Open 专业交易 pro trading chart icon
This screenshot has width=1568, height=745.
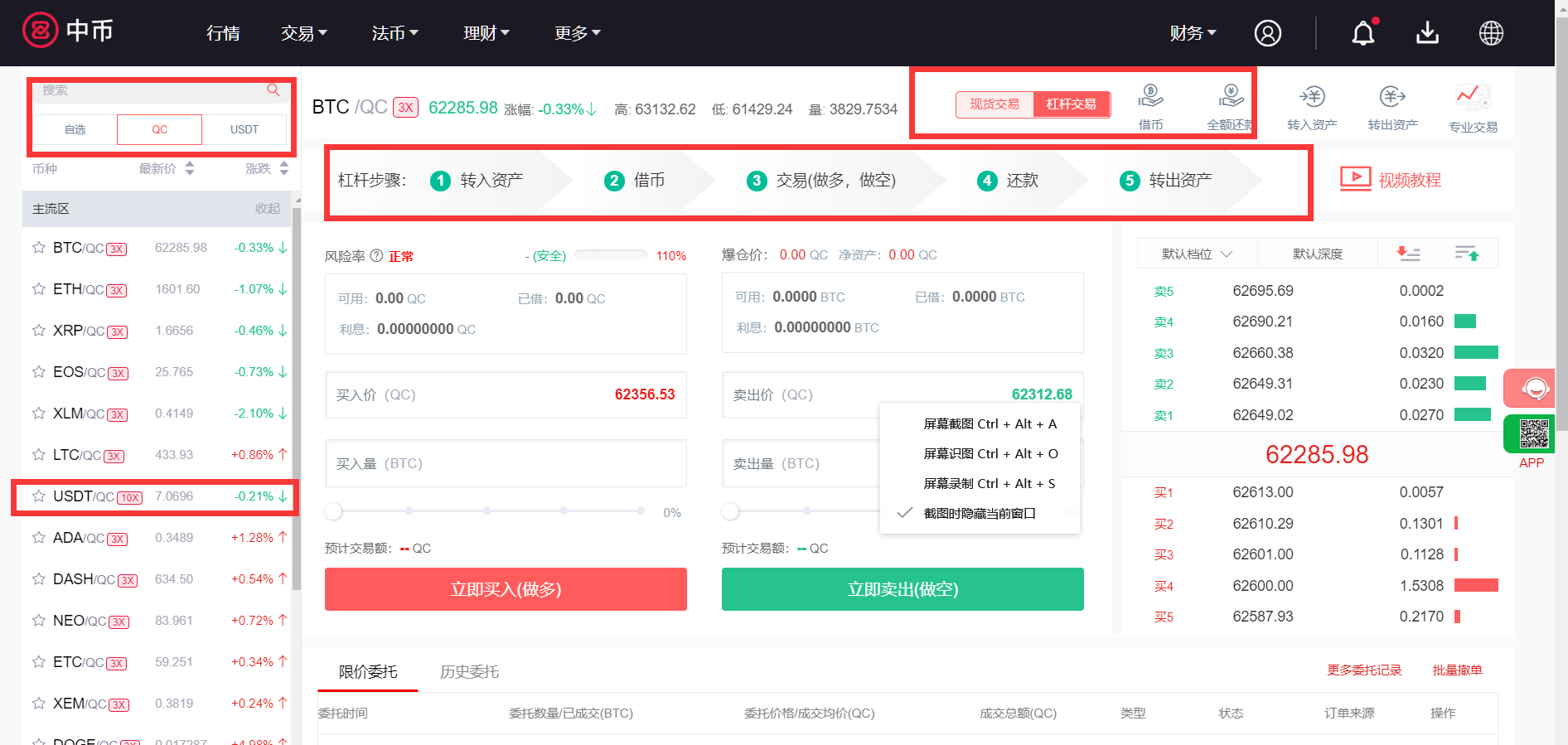coord(1473,97)
